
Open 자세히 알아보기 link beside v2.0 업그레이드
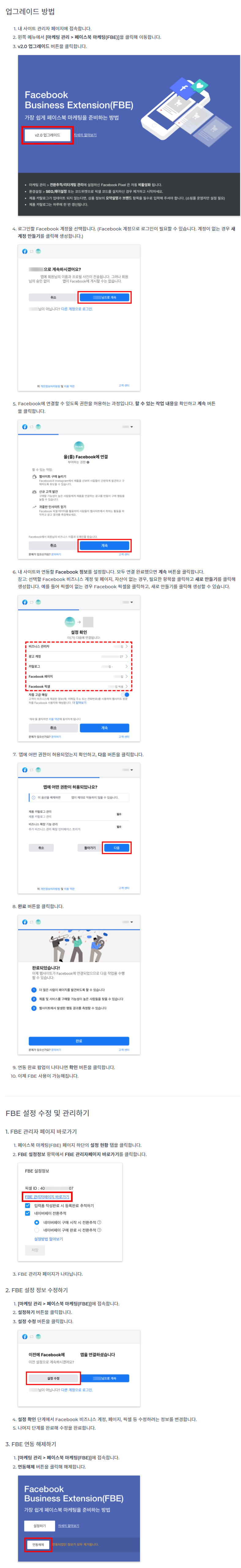85,135
